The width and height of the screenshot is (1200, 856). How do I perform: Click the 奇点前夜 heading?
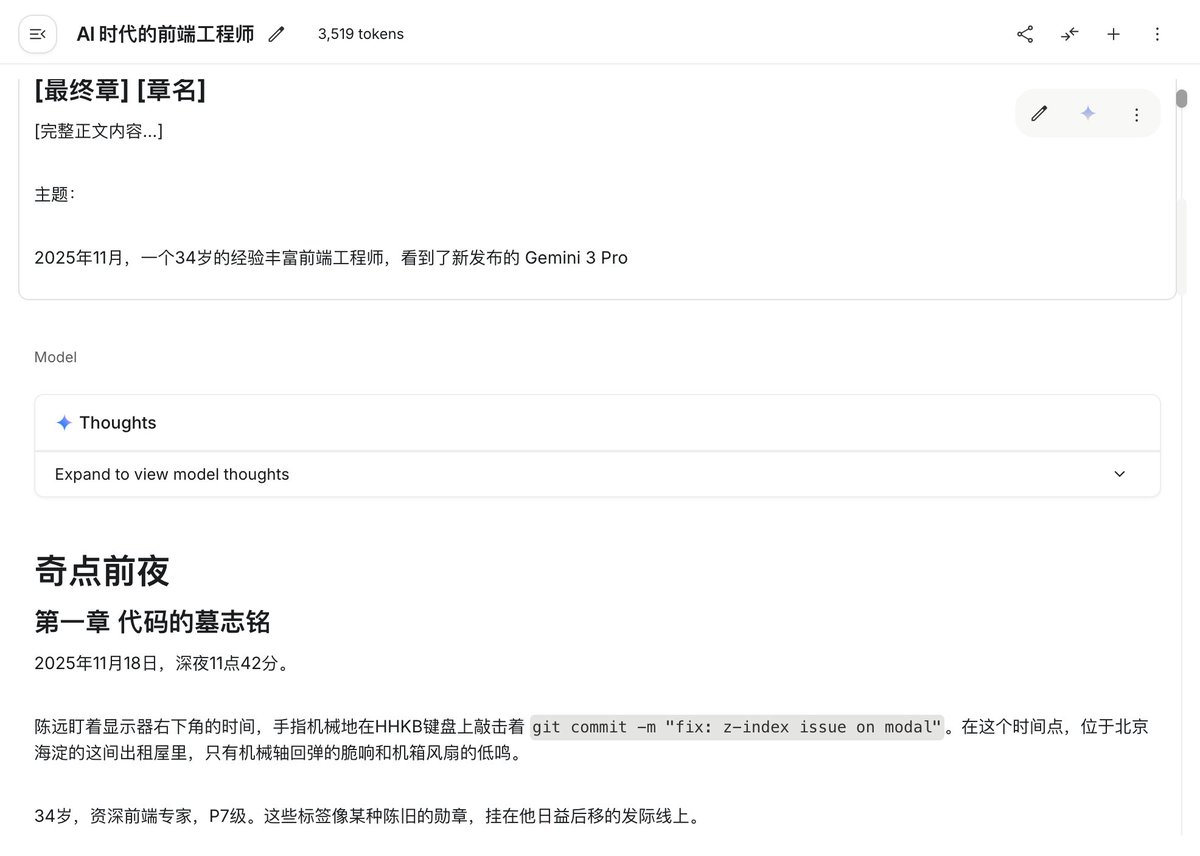[102, 571]
